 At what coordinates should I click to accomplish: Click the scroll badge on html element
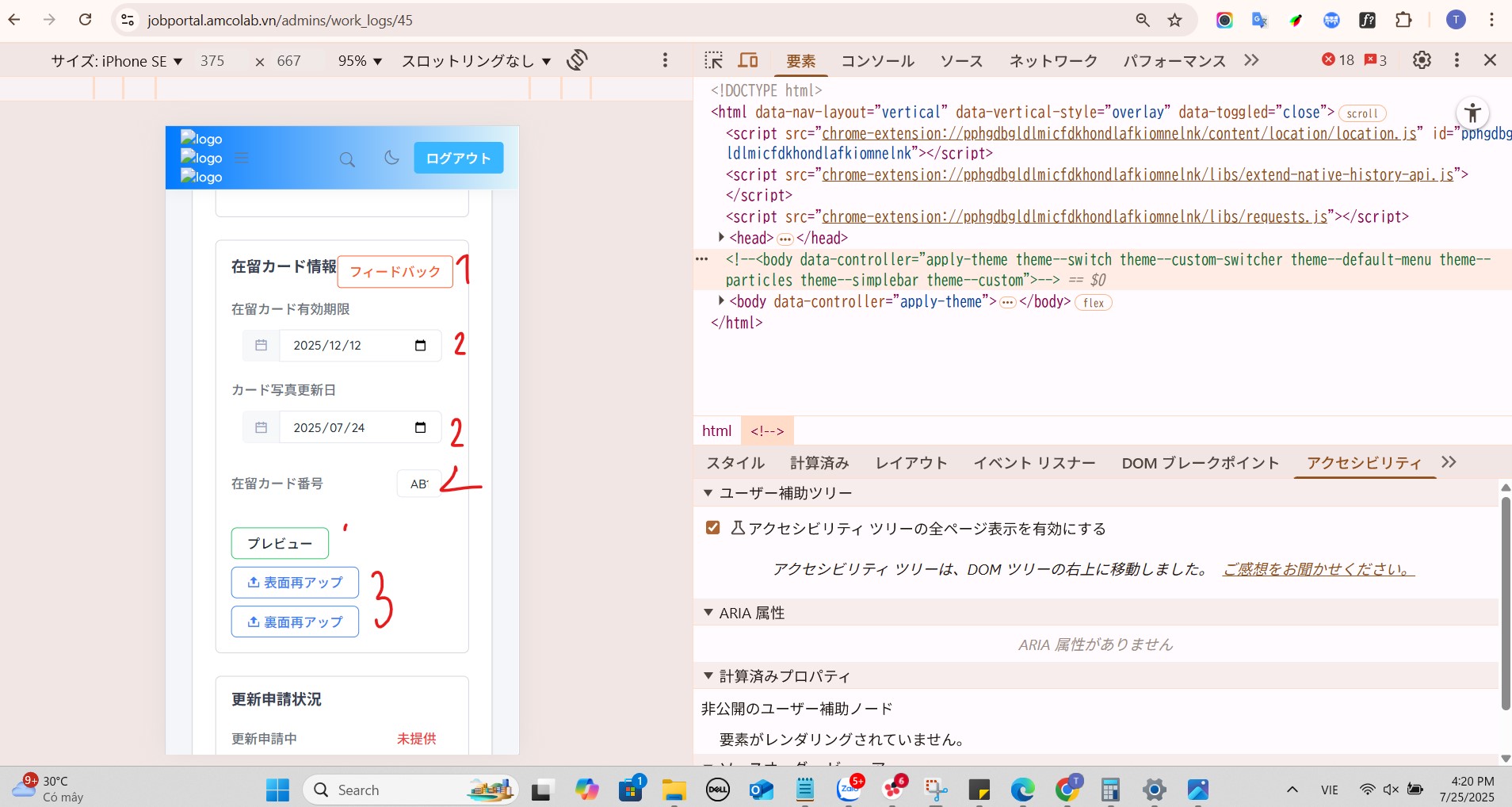pos(1362,113)
